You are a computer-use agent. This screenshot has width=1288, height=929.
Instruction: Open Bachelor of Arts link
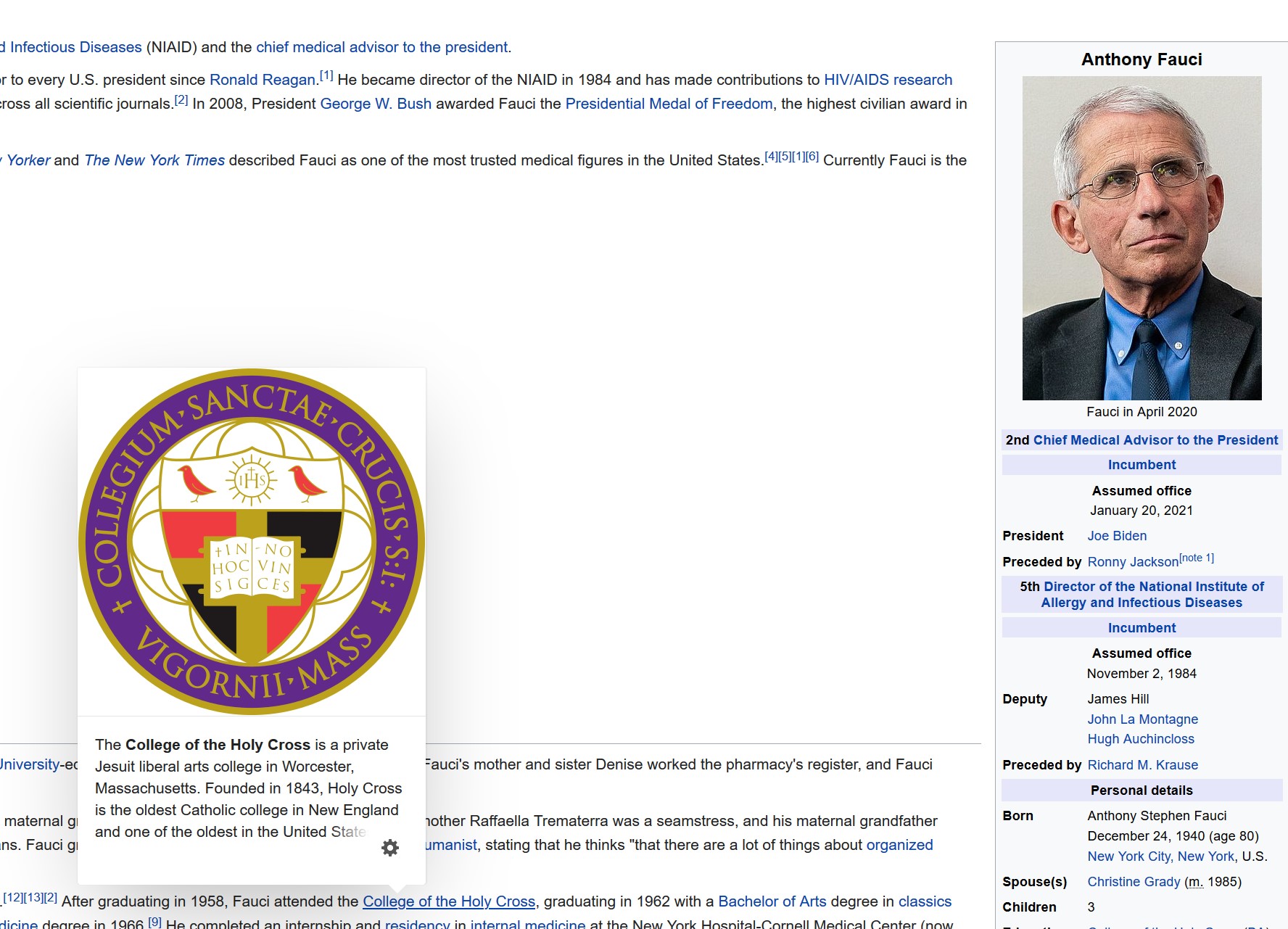772,901
